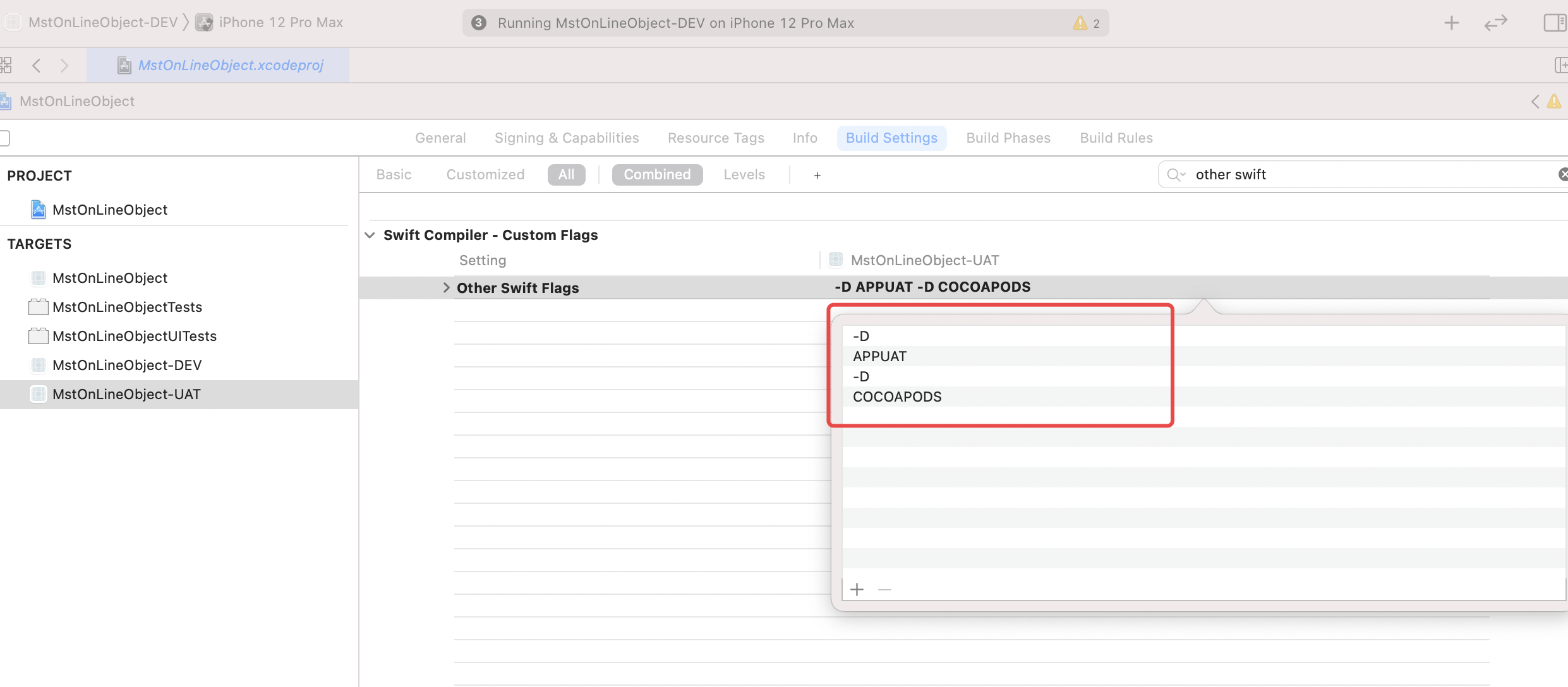The image size is (1568, 687).
Task: Go back with the left chevron
Action: click(37, 65)
